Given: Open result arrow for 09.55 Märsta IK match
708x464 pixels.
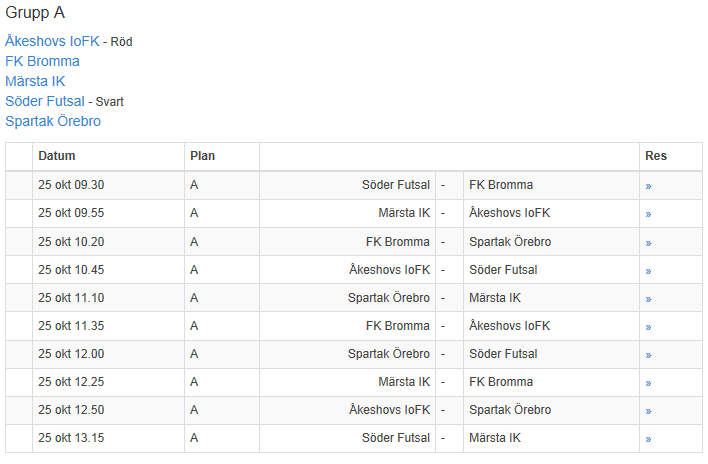Looking at the screenshot, I should click(648, 214).
